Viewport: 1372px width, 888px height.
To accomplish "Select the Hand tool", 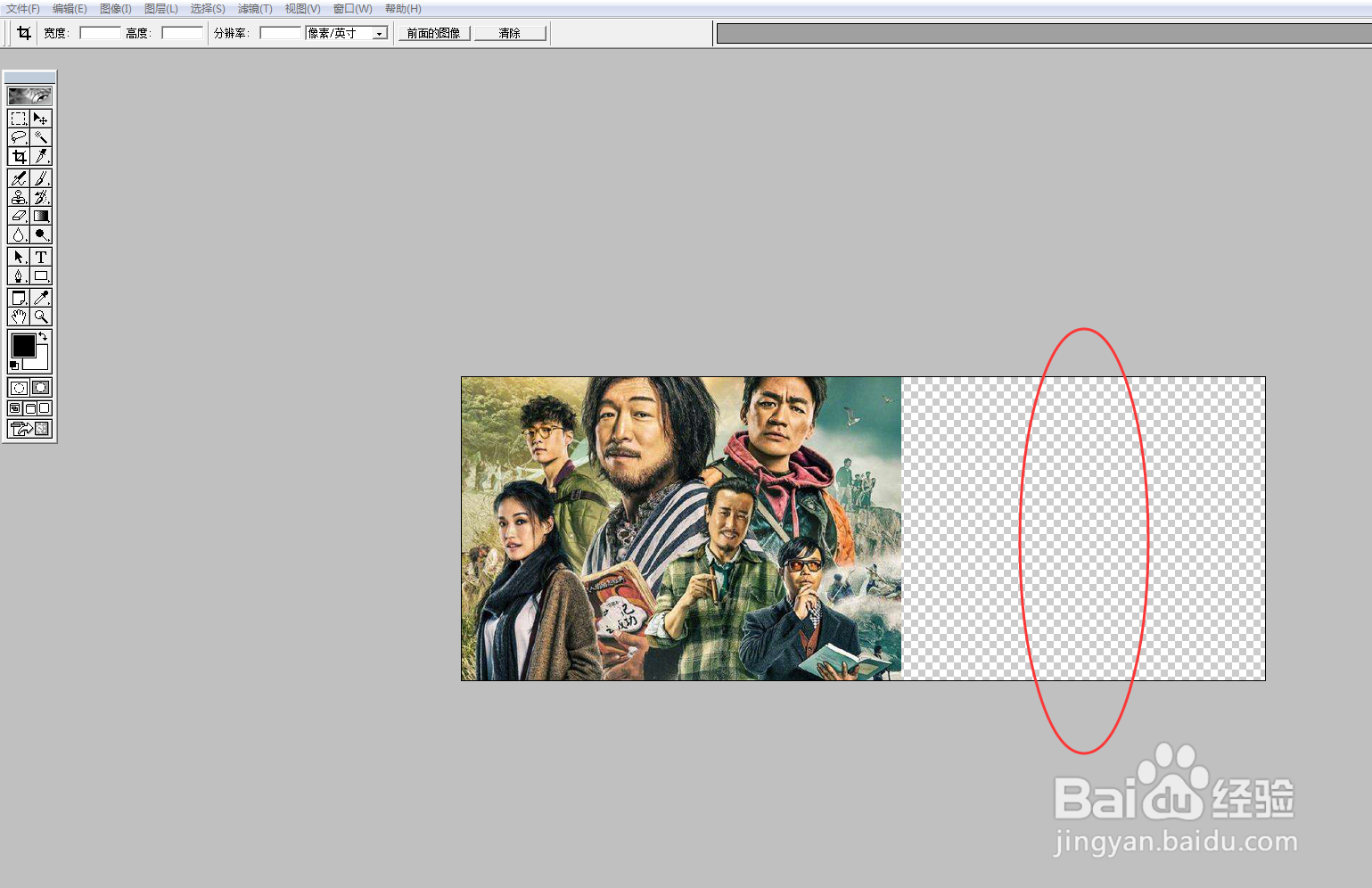I will point(19,317).
